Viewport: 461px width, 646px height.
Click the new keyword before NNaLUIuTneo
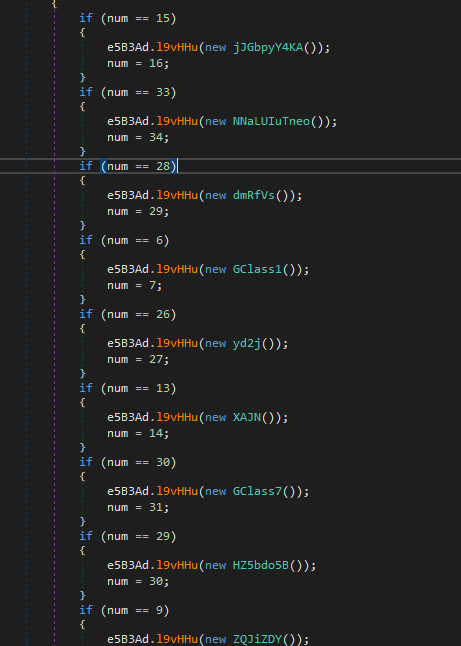click(x=215, y=122)
